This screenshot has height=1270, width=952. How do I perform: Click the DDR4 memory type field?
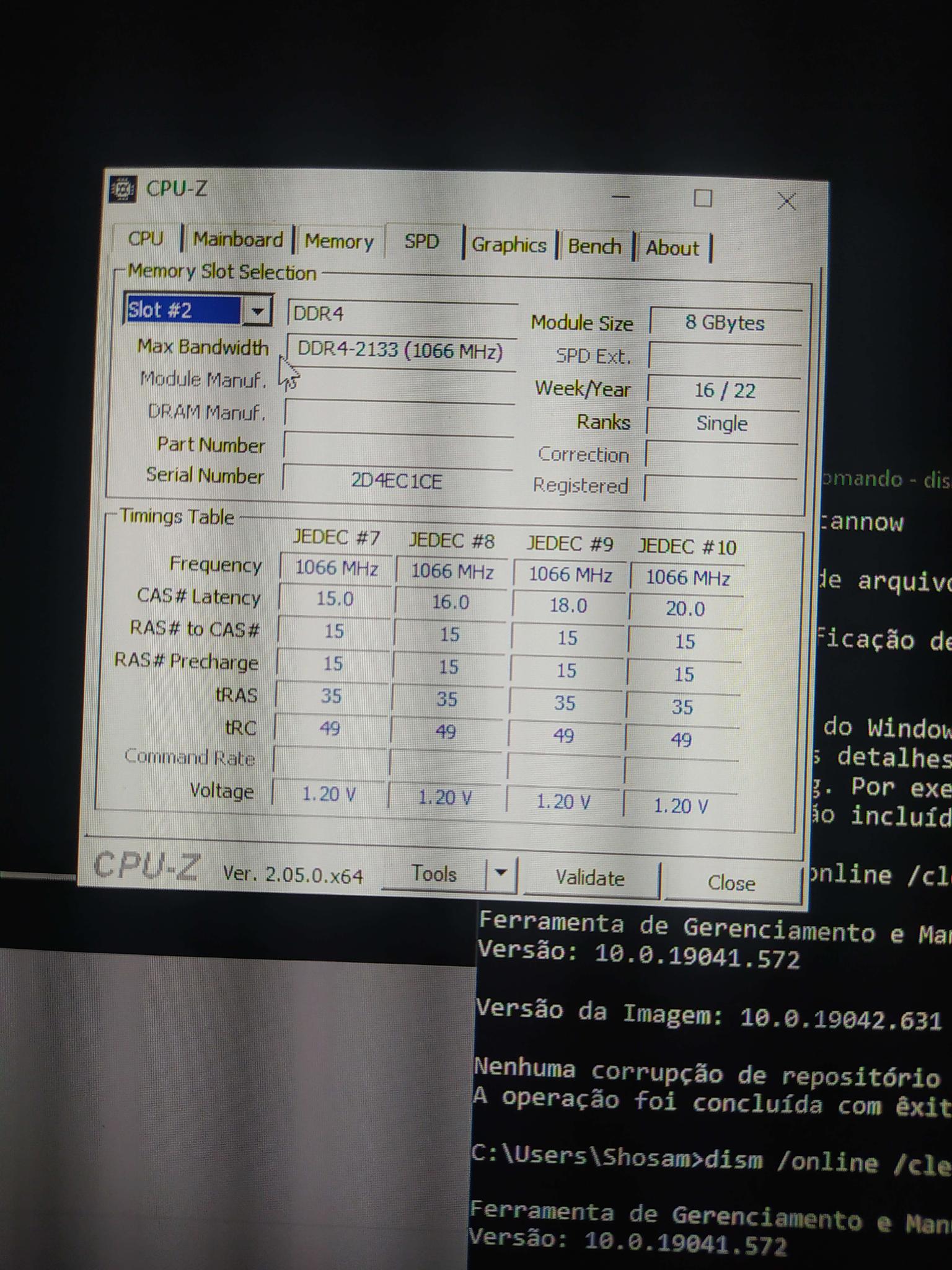click(x=403, y=313)
